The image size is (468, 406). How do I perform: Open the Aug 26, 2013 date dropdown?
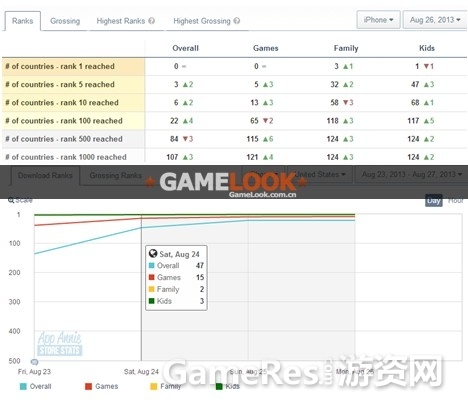435,20
